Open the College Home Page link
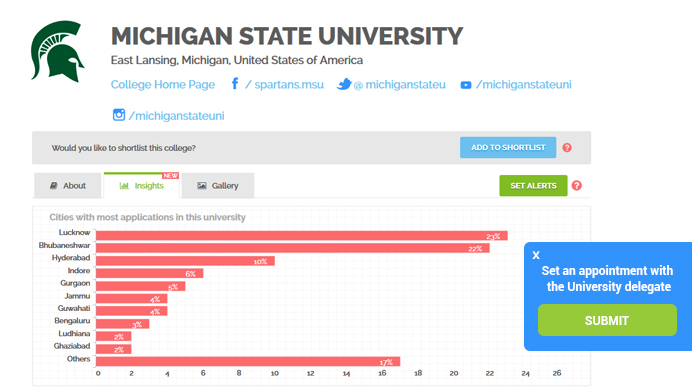This screenshot has width=692, height=392. [163, 84]
